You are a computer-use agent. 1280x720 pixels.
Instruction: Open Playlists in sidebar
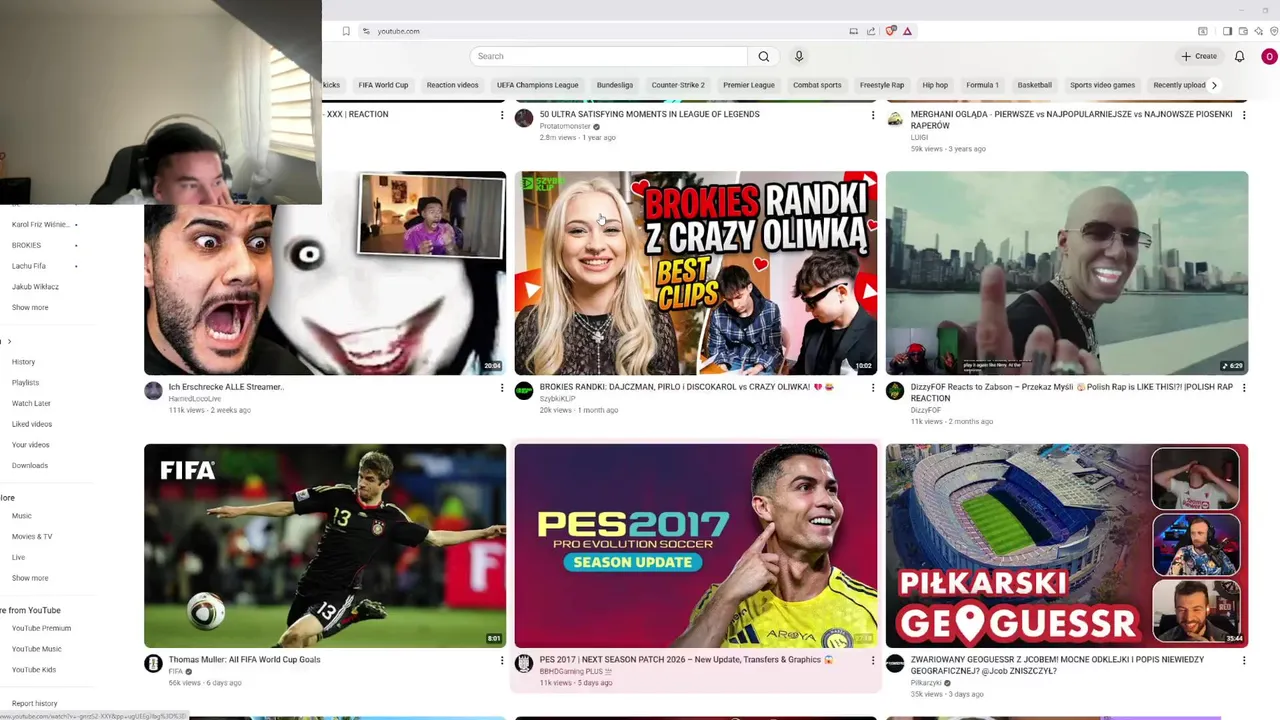click(x=25, y=383)
